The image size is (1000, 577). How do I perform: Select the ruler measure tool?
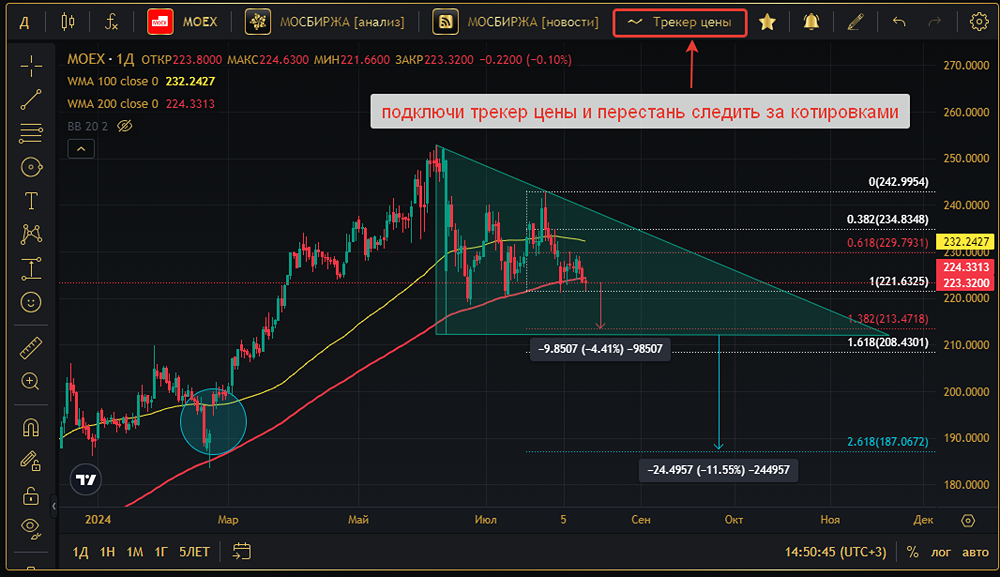(31, 348)
